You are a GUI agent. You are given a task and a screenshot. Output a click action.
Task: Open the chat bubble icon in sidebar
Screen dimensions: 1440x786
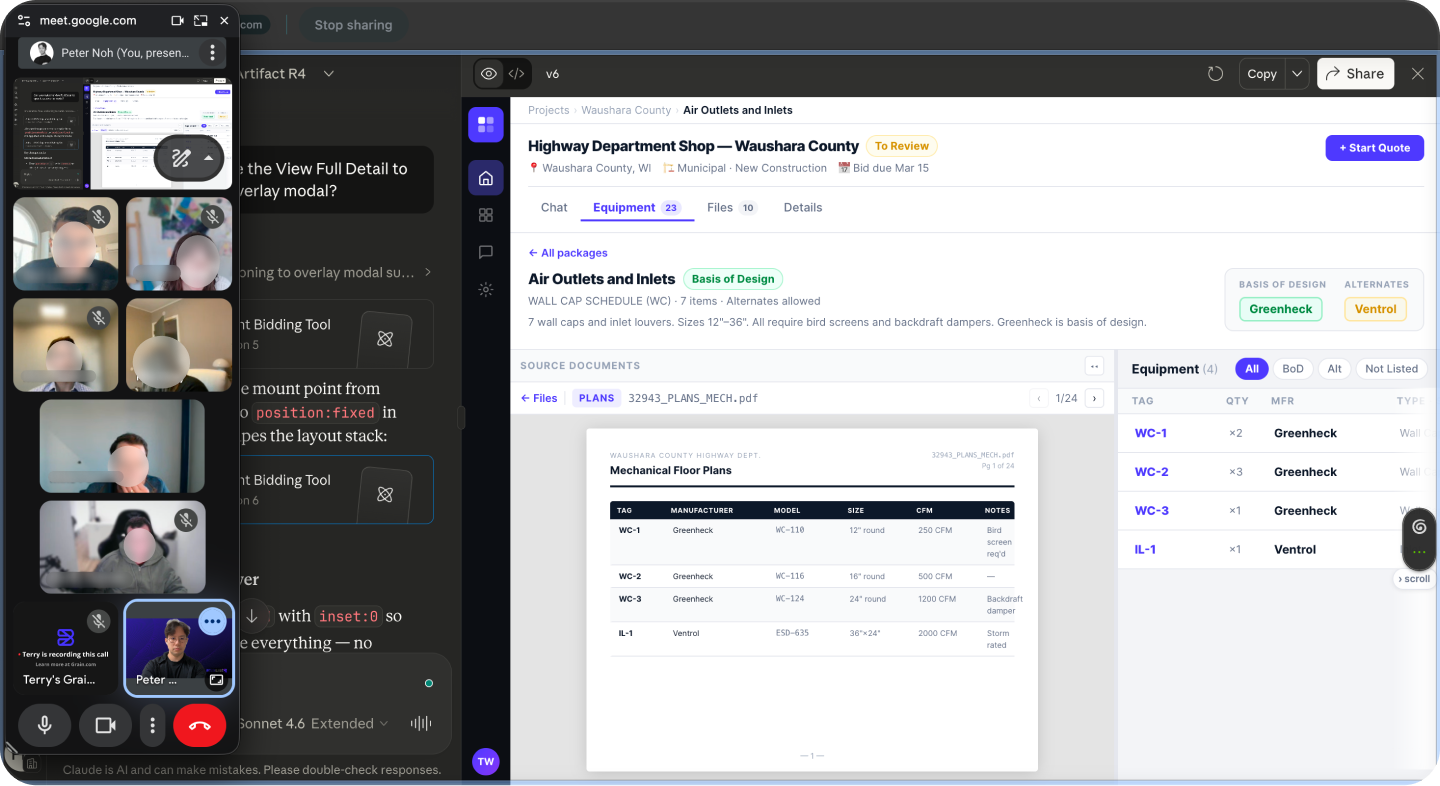click(x=486, y=252)
